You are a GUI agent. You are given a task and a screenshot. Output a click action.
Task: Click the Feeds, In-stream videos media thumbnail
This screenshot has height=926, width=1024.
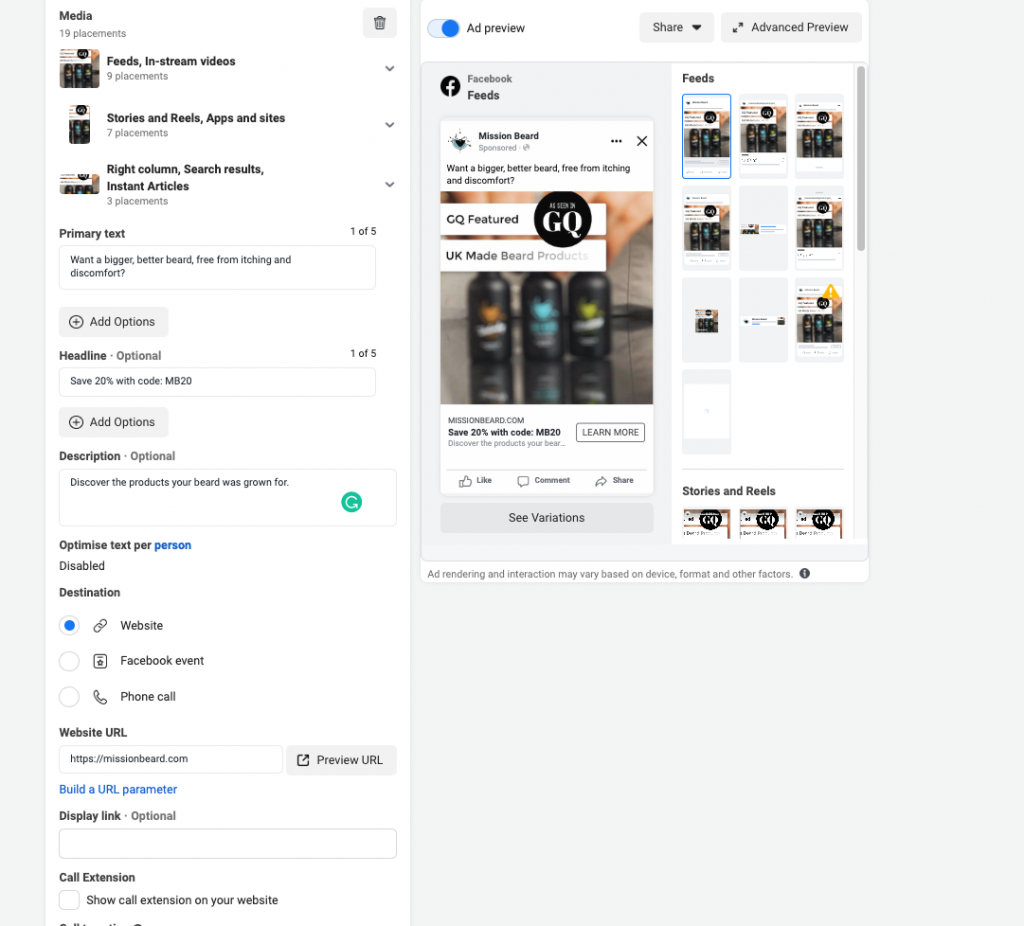click(x=80, y=69)
